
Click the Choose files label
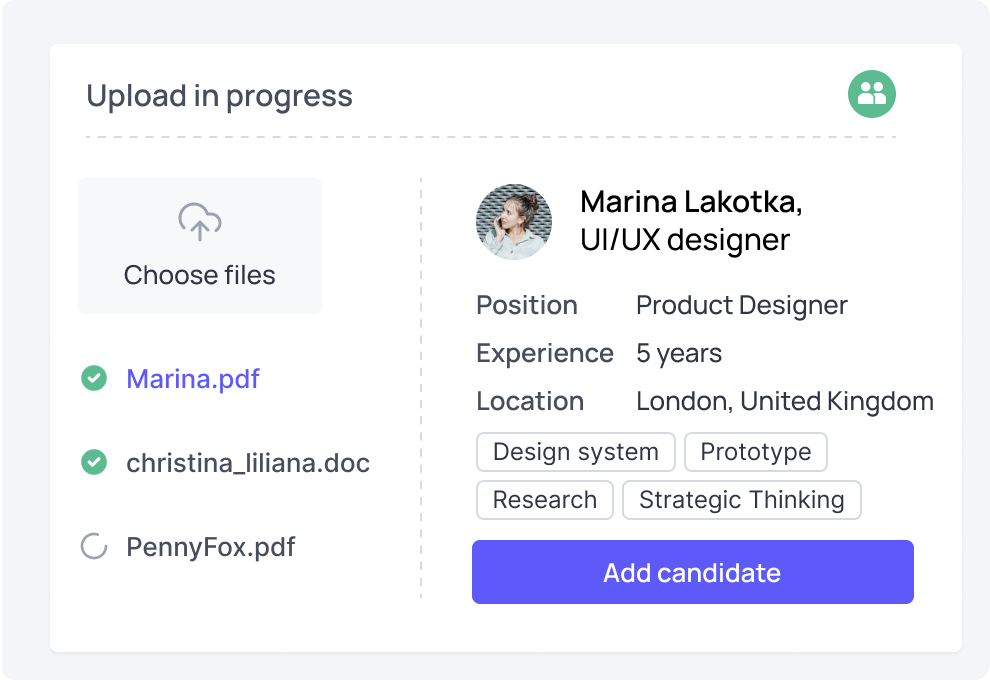(200, 275)
